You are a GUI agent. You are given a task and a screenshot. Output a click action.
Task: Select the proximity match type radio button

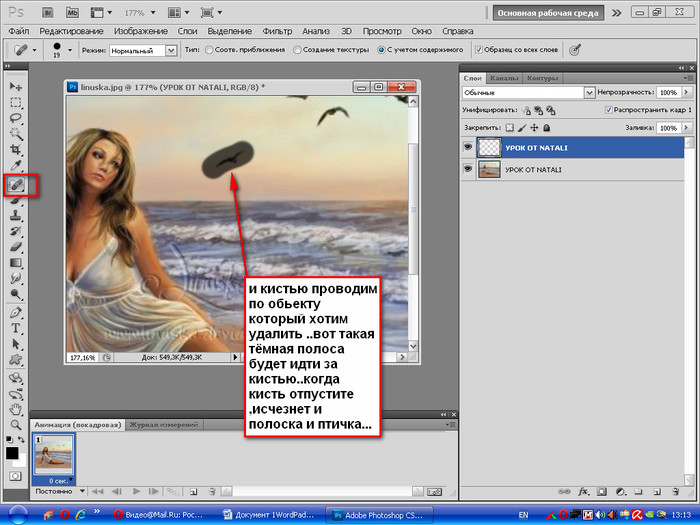point(209,50)
